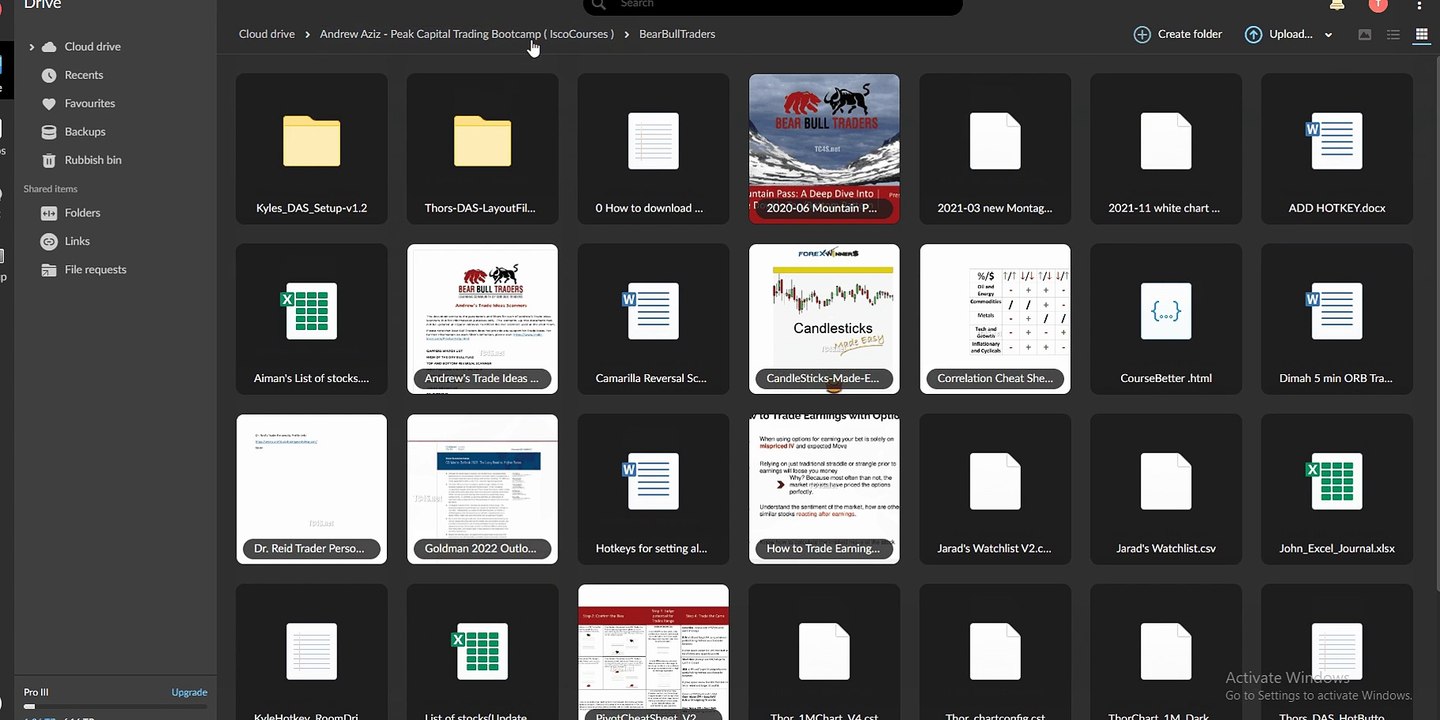Click the Upload... button
Image resolution: width=1440 pixels, height=720 pixels.
(1279, 34)
